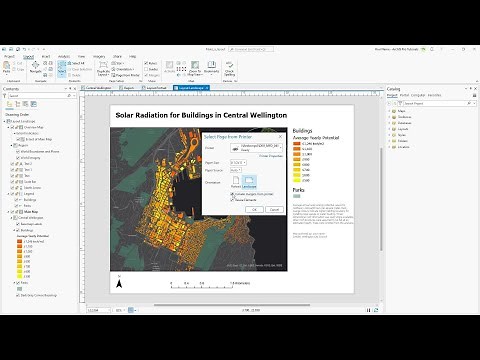Open the Duplicate Layout tool

pyautogui.click(x=103, y=69)
